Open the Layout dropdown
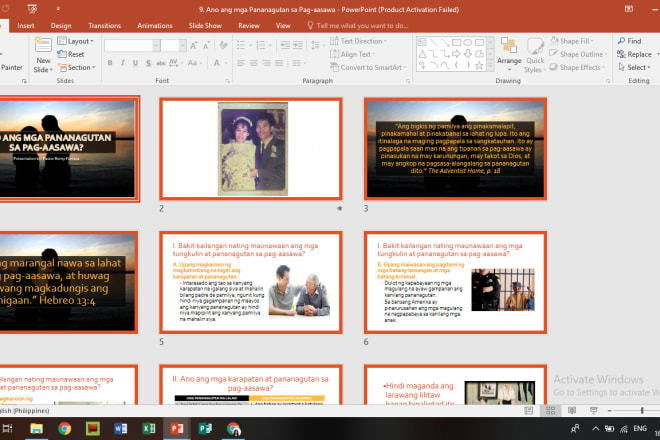The image size is (660, 440). [76, 41]
